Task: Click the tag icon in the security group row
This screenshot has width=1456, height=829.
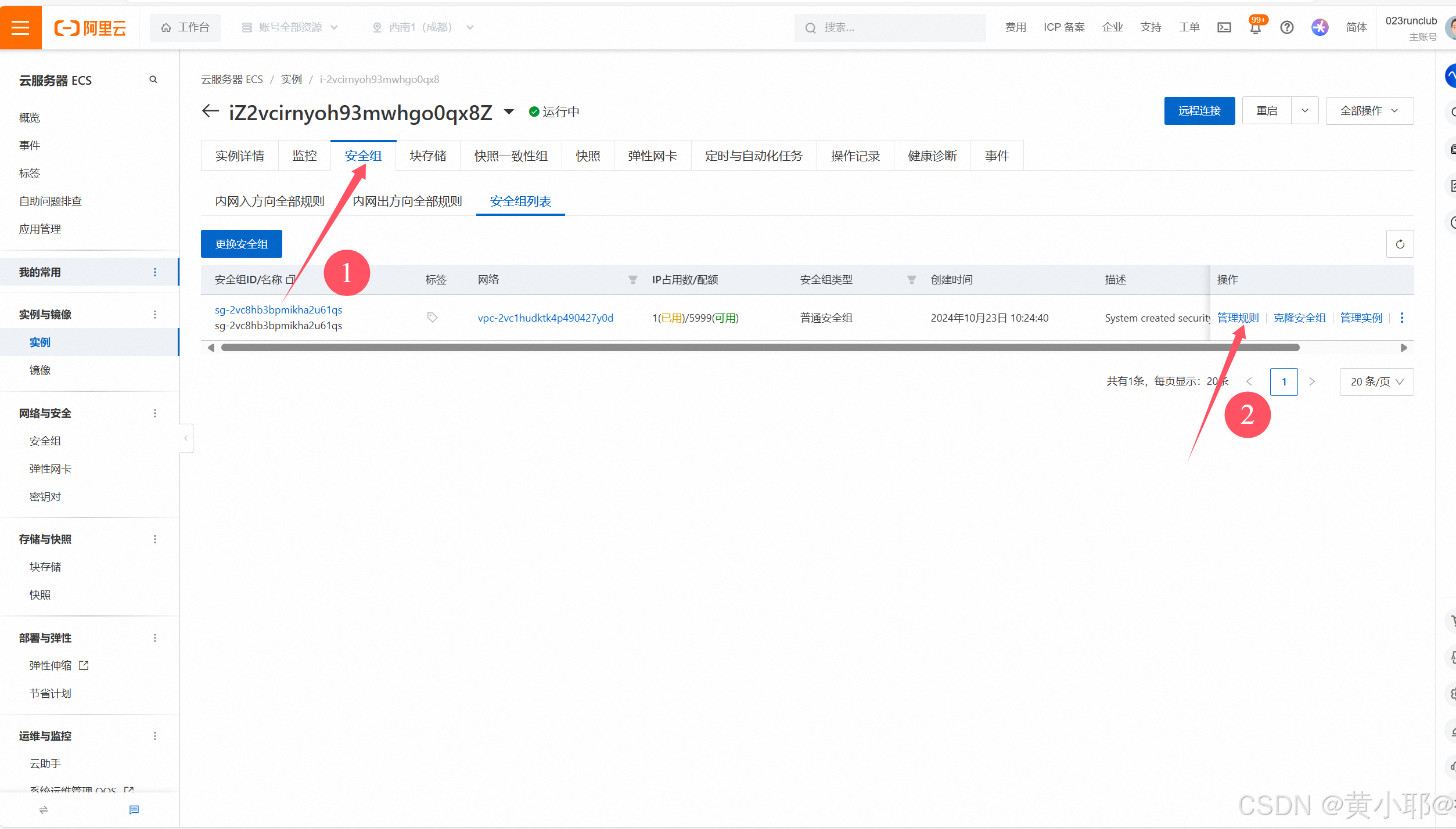Action: pos(432,317)
